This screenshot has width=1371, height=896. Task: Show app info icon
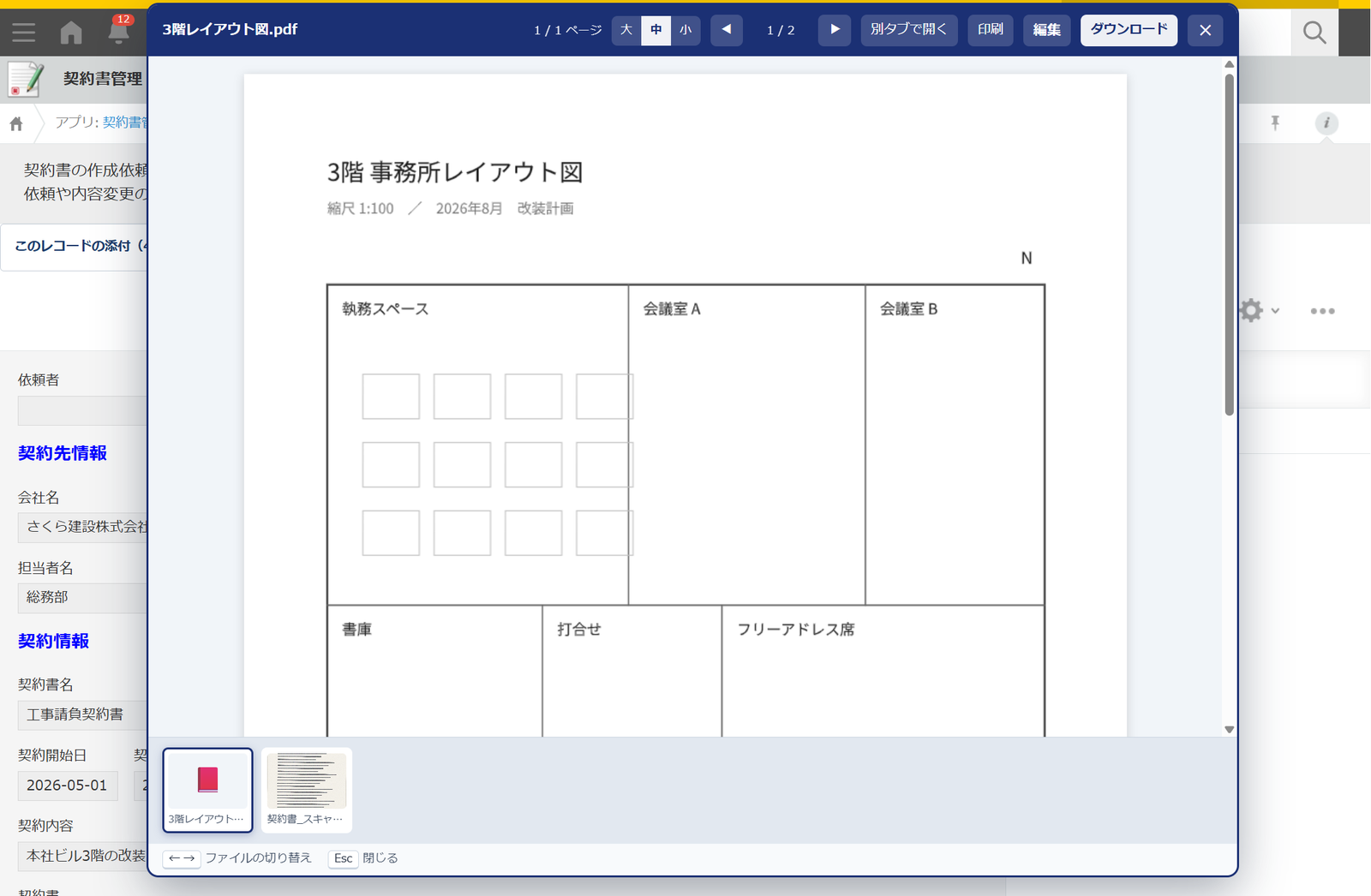point(1326,122)
